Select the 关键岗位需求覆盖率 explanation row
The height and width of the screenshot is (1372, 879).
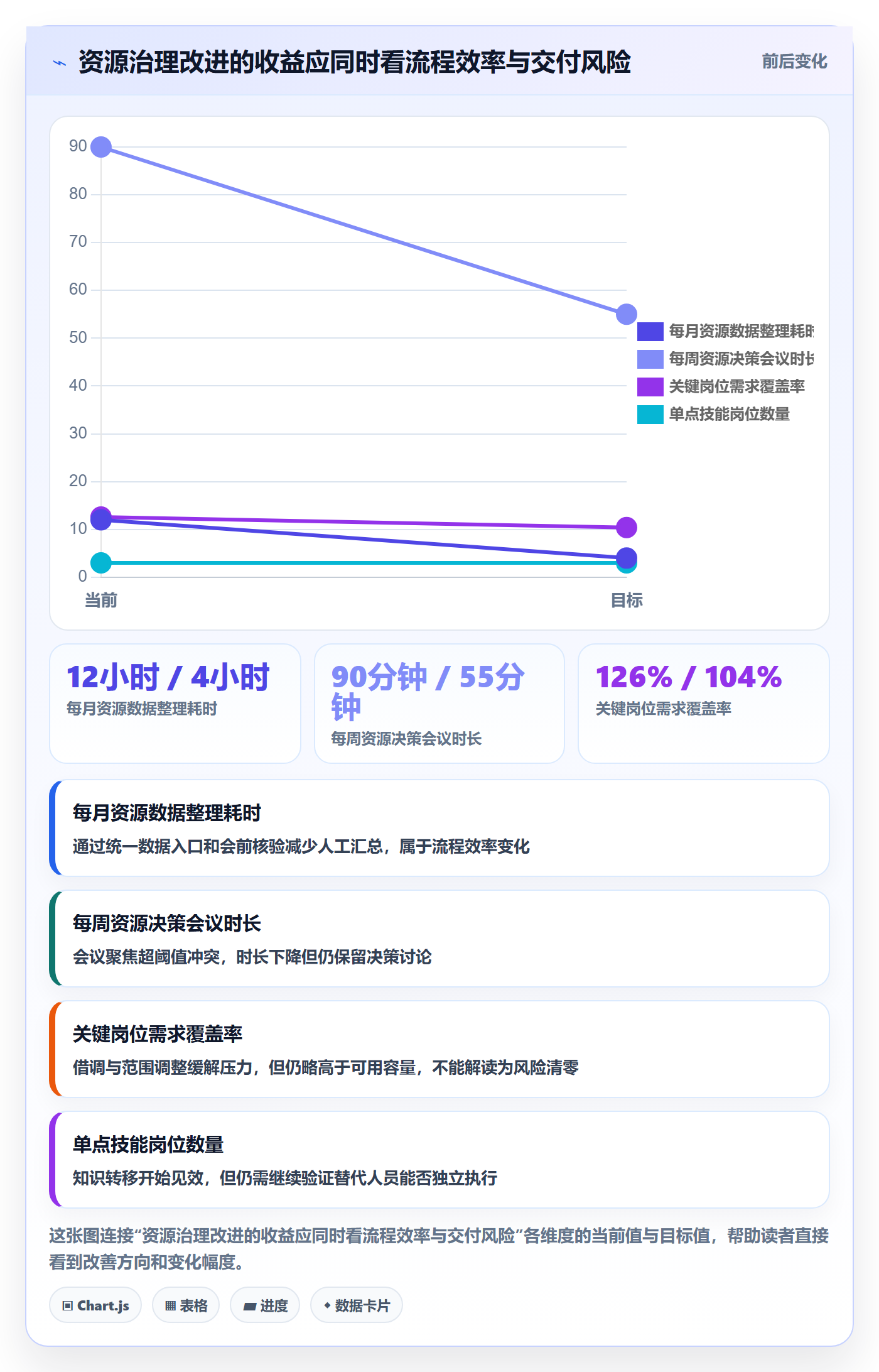click(x=439, y=1049)
